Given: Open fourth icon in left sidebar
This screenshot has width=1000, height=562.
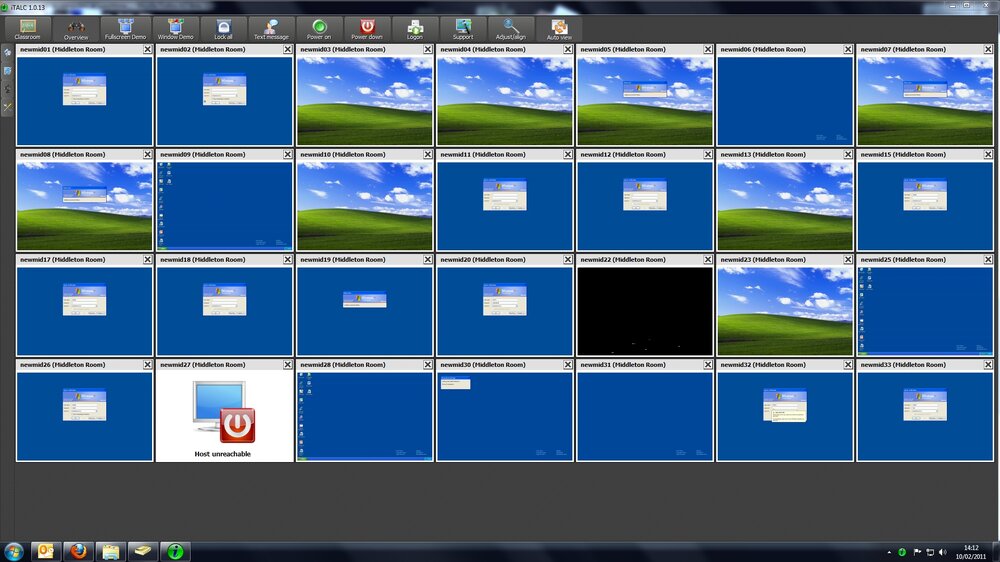Looking at the screenshot, I should (7, 107).
